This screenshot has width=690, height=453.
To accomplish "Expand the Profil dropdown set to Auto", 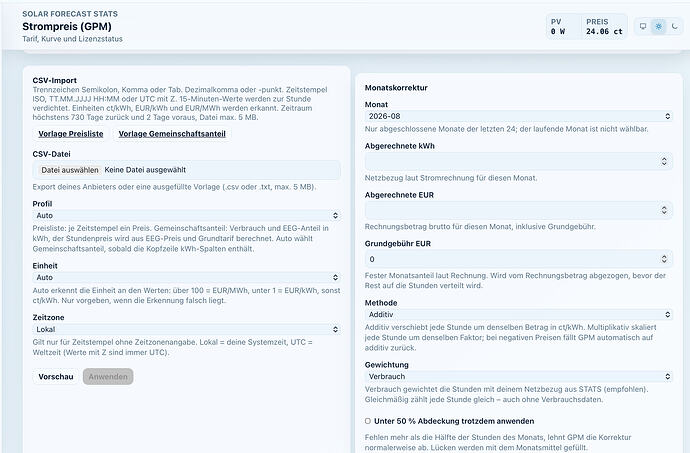I will tap(186, 215).
